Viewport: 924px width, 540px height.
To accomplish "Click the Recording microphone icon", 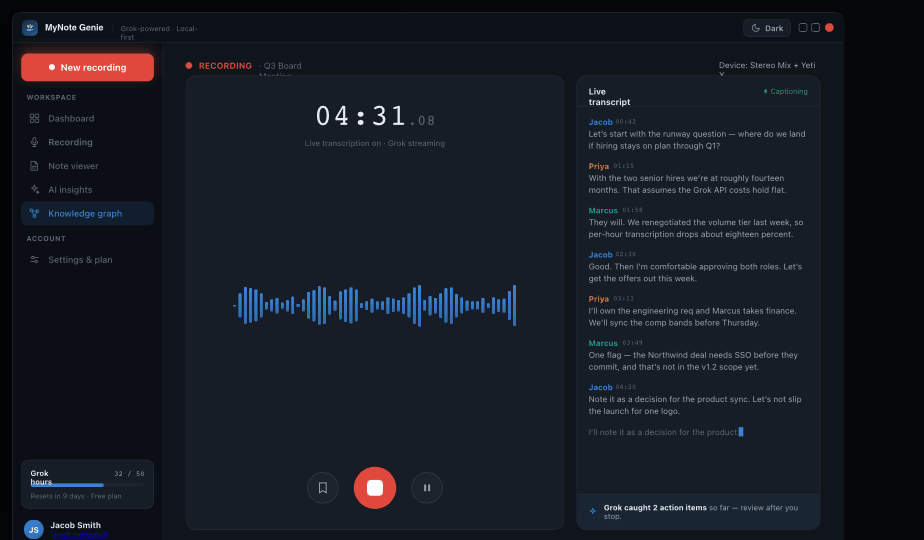I will [x=35, y=142].
